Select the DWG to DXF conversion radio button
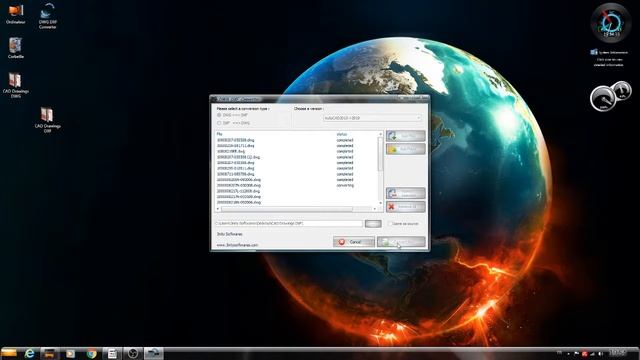Screen dimensions: 640x360 (x=219, y=116)
